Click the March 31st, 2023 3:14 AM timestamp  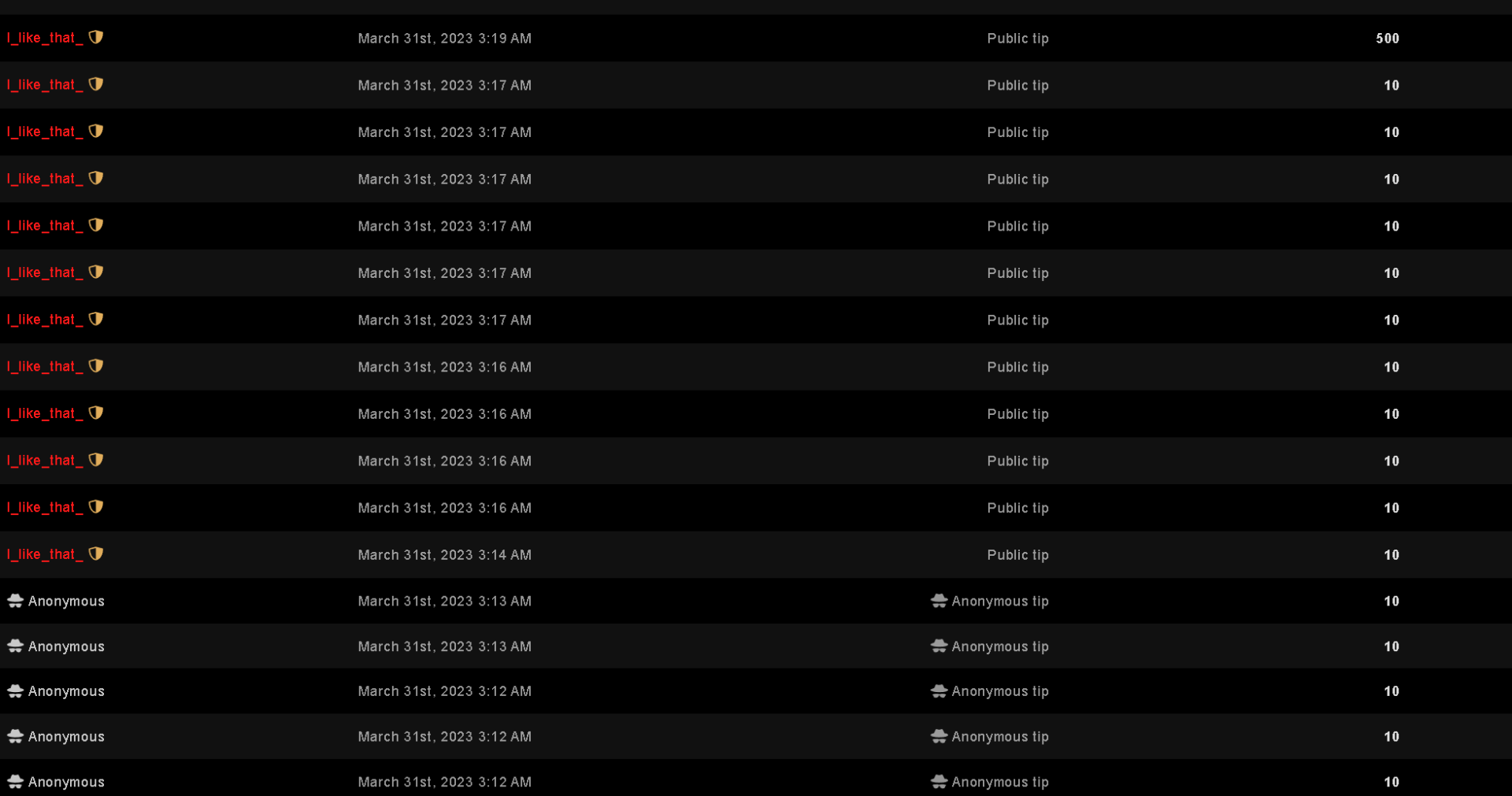point(444,555)
